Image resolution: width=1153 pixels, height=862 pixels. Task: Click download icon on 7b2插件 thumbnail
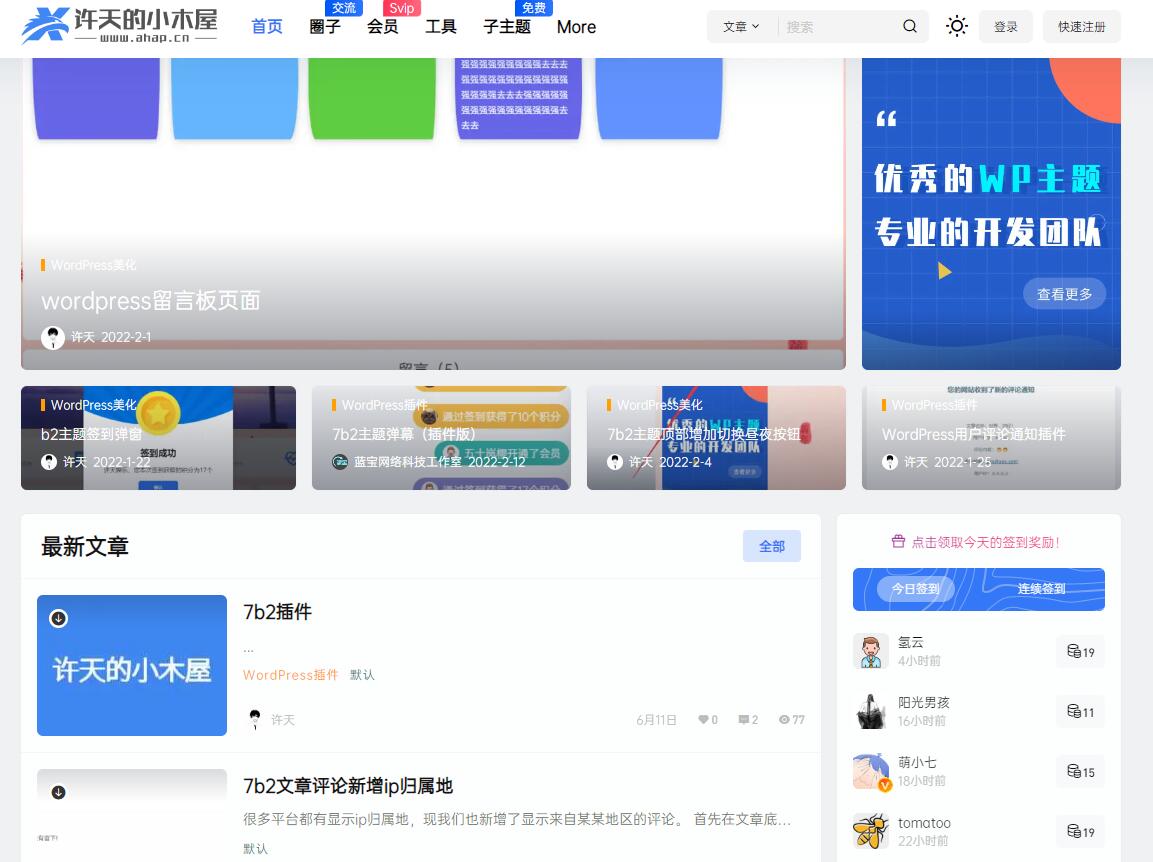tap(58, 619)
